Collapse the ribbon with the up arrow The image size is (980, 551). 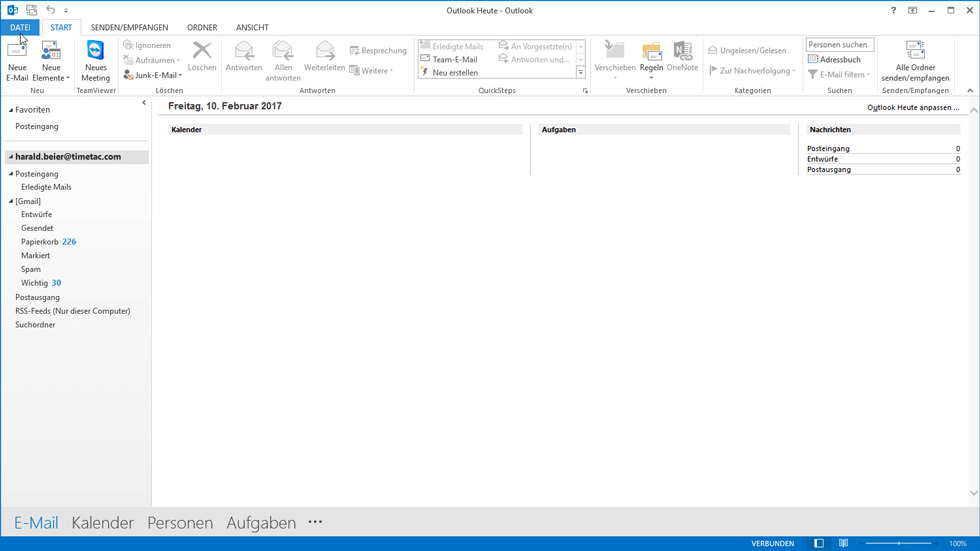coord(970,91)
